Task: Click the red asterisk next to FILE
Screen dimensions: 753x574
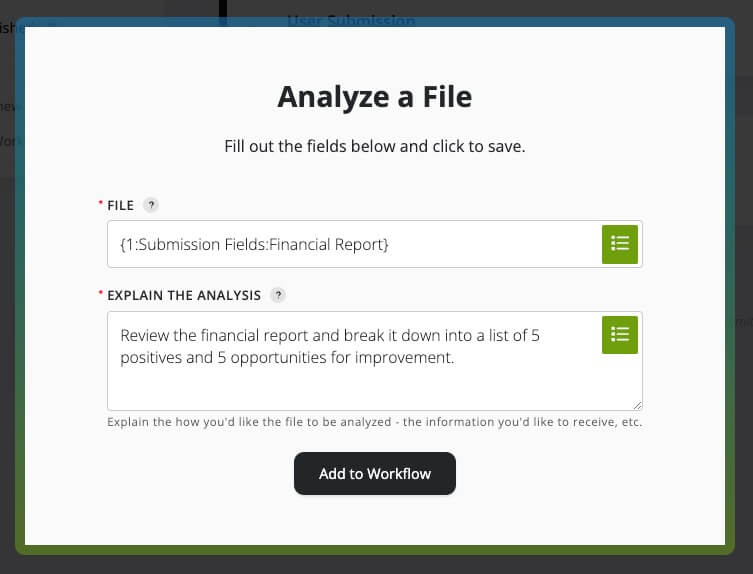Action: [100, 204]
